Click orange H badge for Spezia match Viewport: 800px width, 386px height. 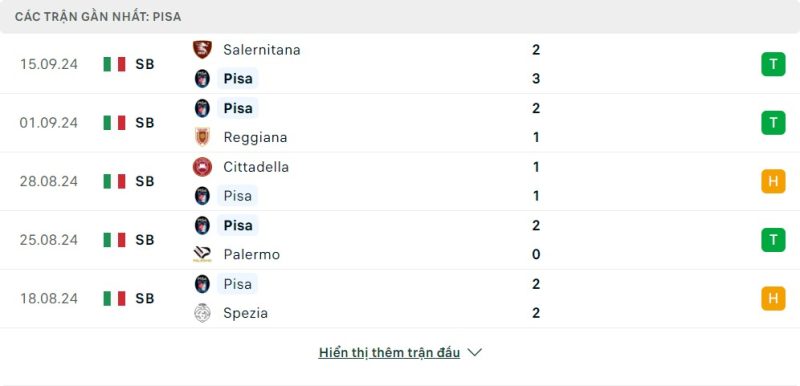coord(773,298)
